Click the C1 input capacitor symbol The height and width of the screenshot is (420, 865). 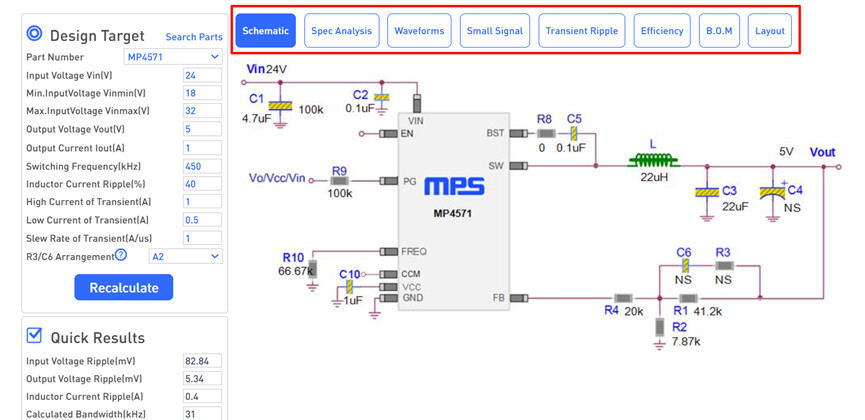coord(281,105)
